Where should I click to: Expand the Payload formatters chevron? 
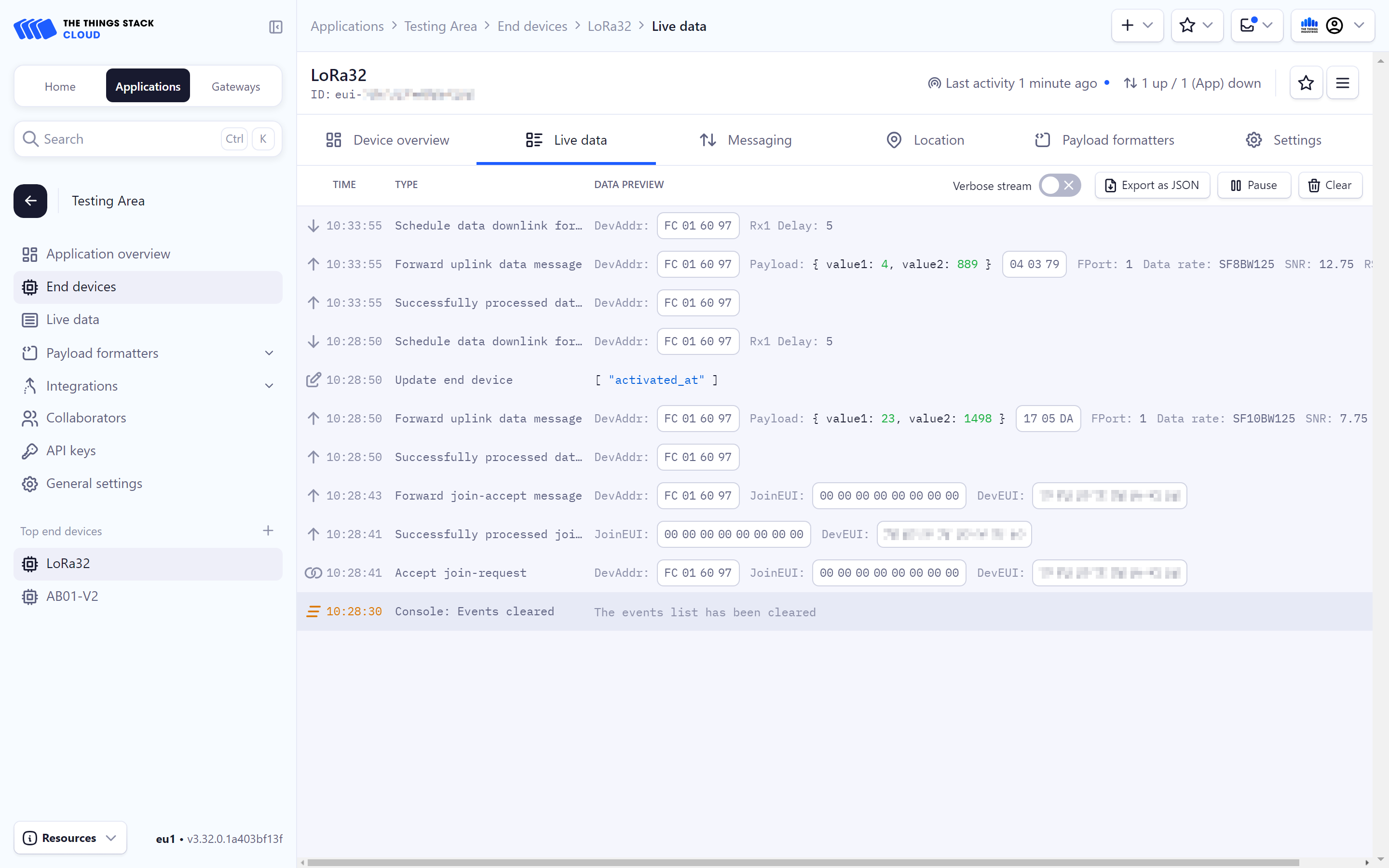269,353
